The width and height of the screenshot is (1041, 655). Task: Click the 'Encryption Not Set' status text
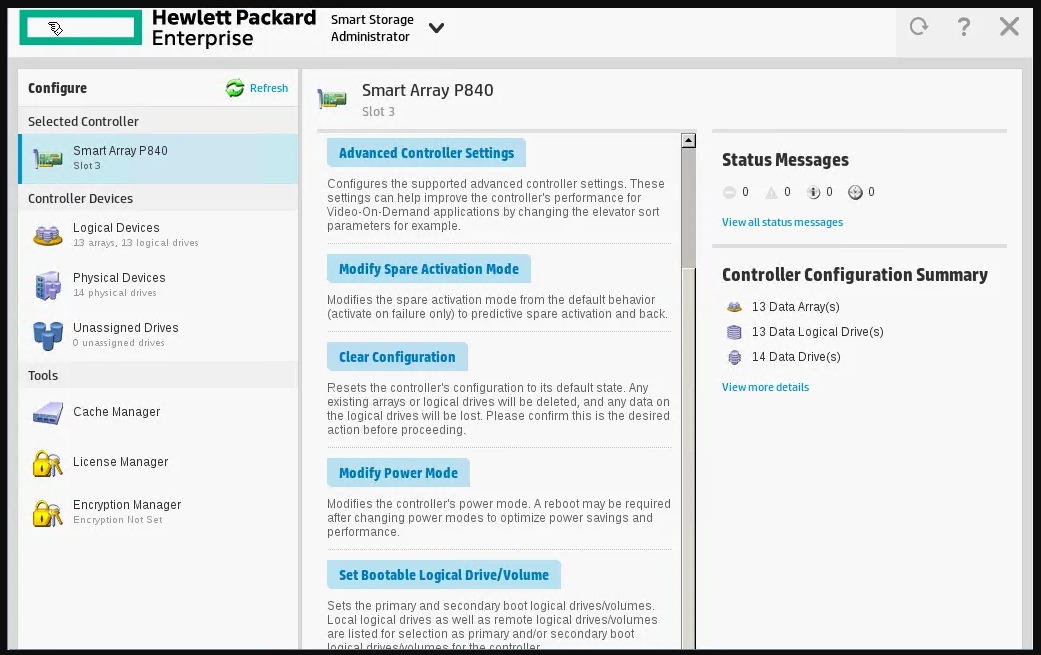(x=118, y=520)
